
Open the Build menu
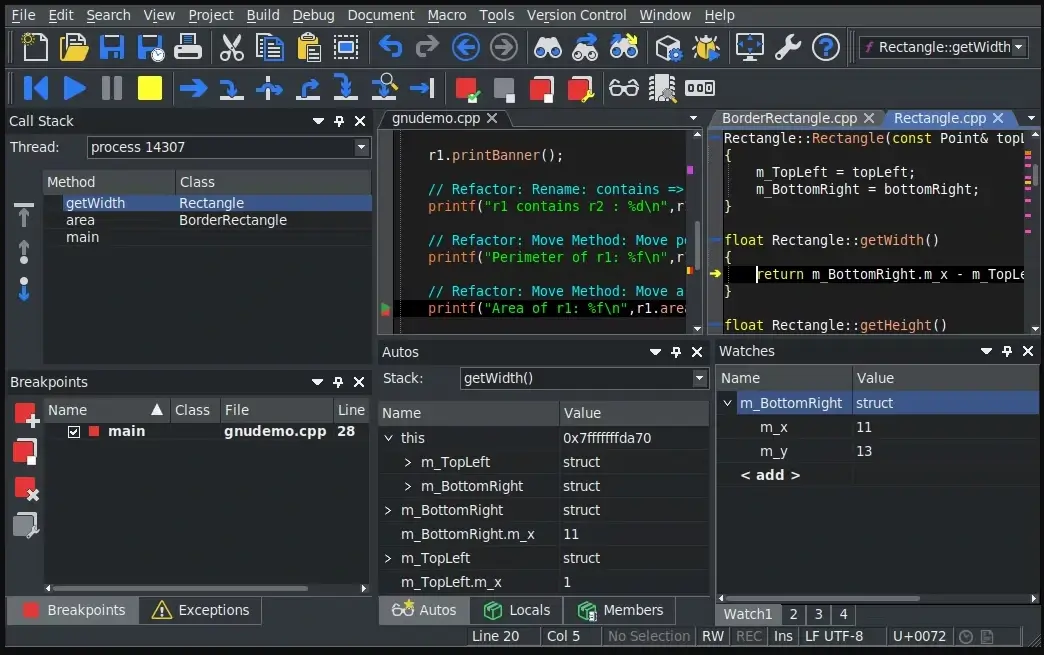tap(263, 15)
